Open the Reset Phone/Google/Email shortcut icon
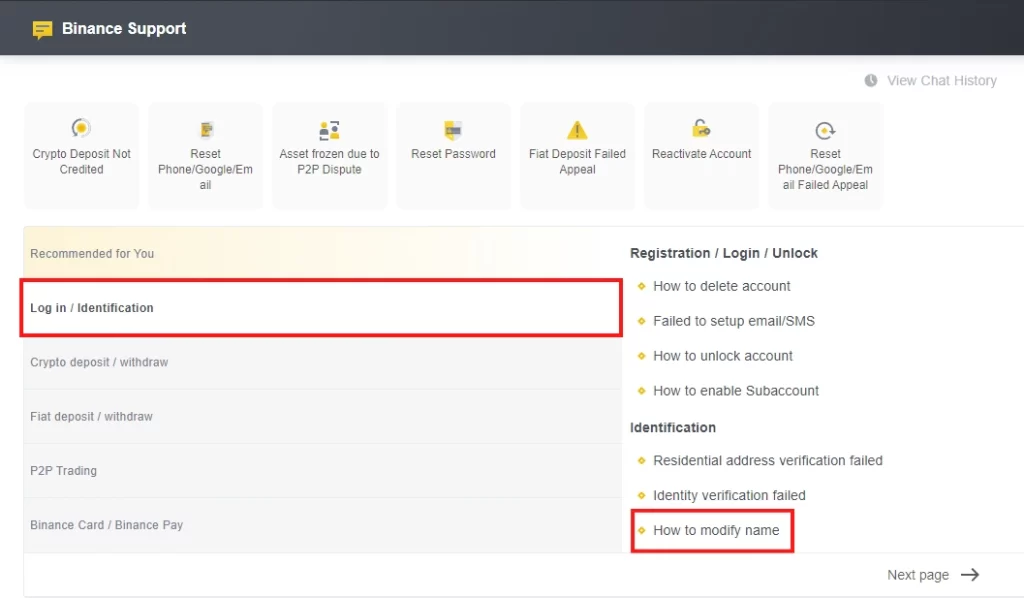The image size is (1024, 598). pos(206,130)
